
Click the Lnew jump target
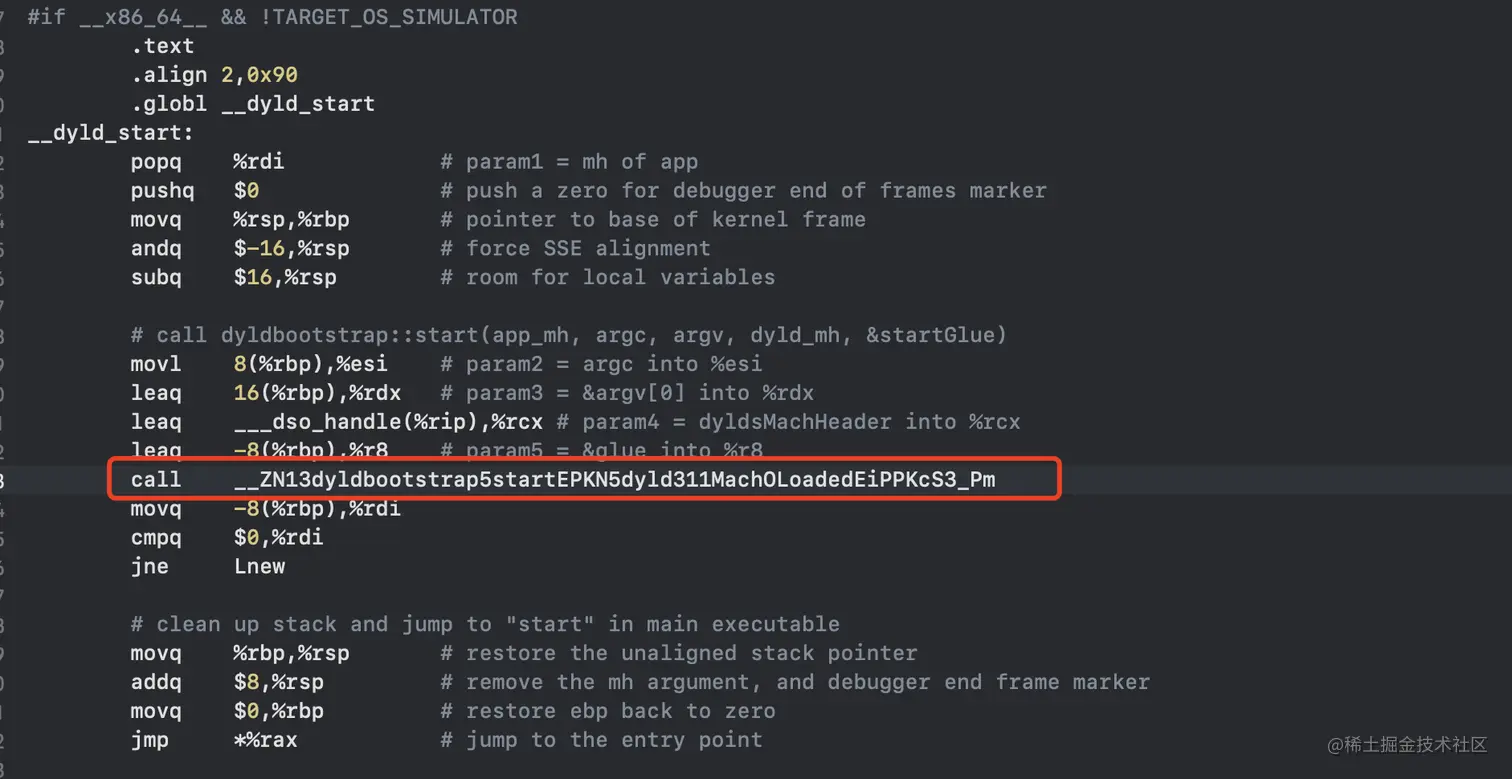259,566
